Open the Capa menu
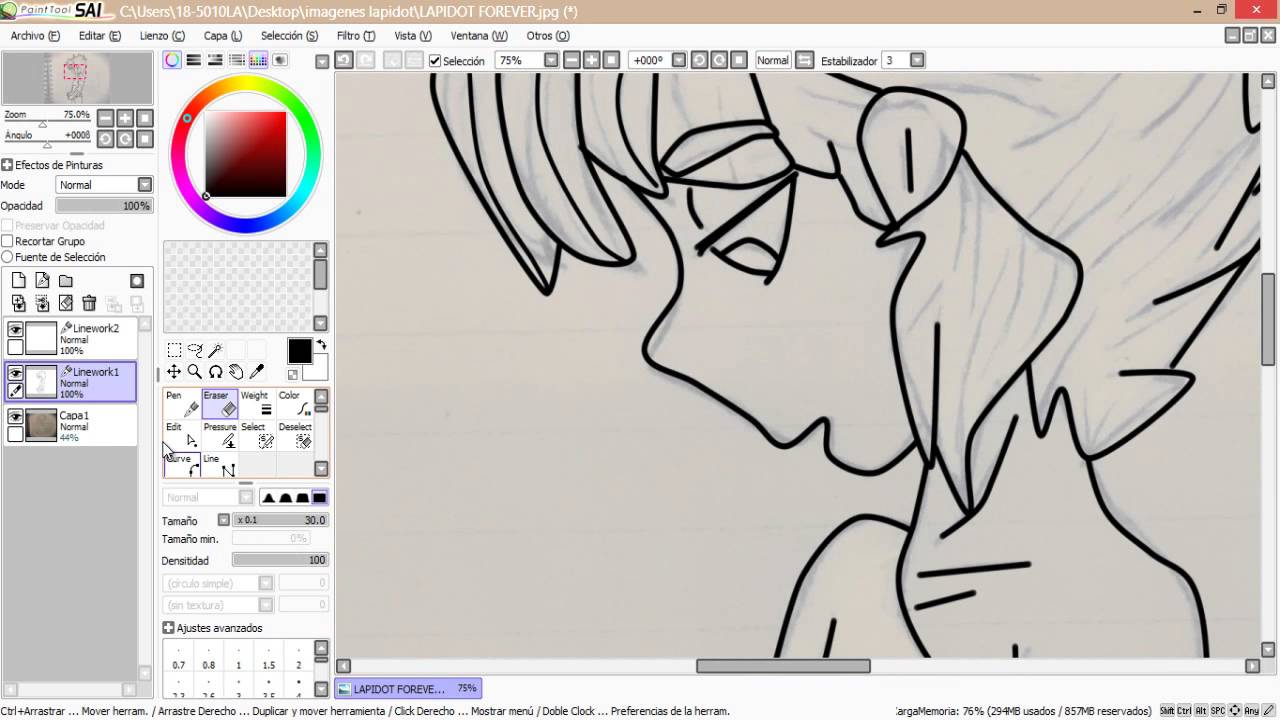 point(222,35)
